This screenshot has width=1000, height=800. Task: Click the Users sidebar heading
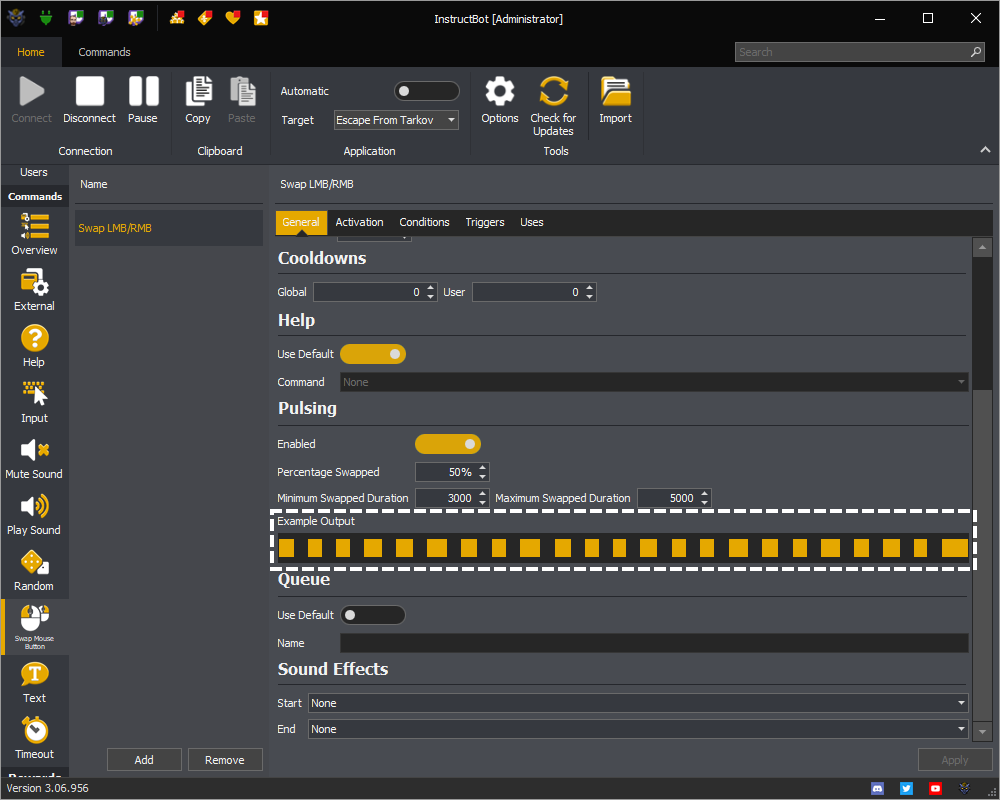coord(34,172)
